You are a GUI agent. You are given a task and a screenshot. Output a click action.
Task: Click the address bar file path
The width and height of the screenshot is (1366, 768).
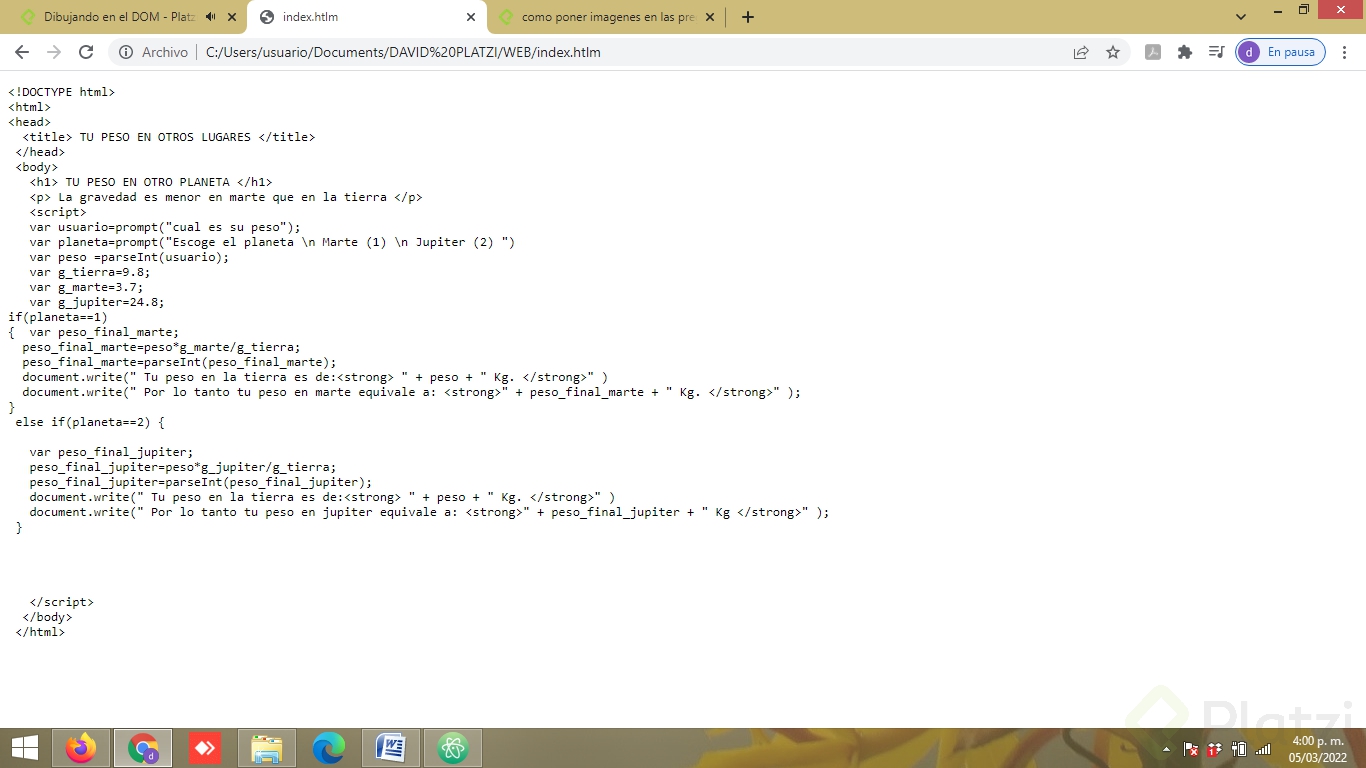403,52
